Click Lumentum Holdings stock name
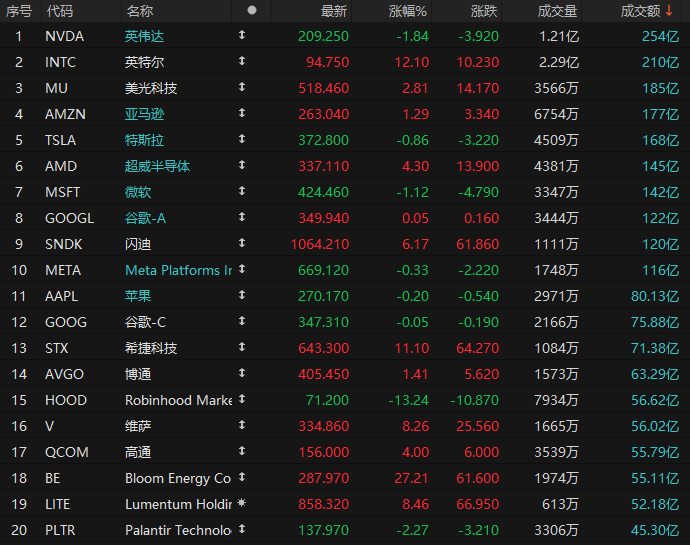Screen dimensions: 690x545 [178, 504]
